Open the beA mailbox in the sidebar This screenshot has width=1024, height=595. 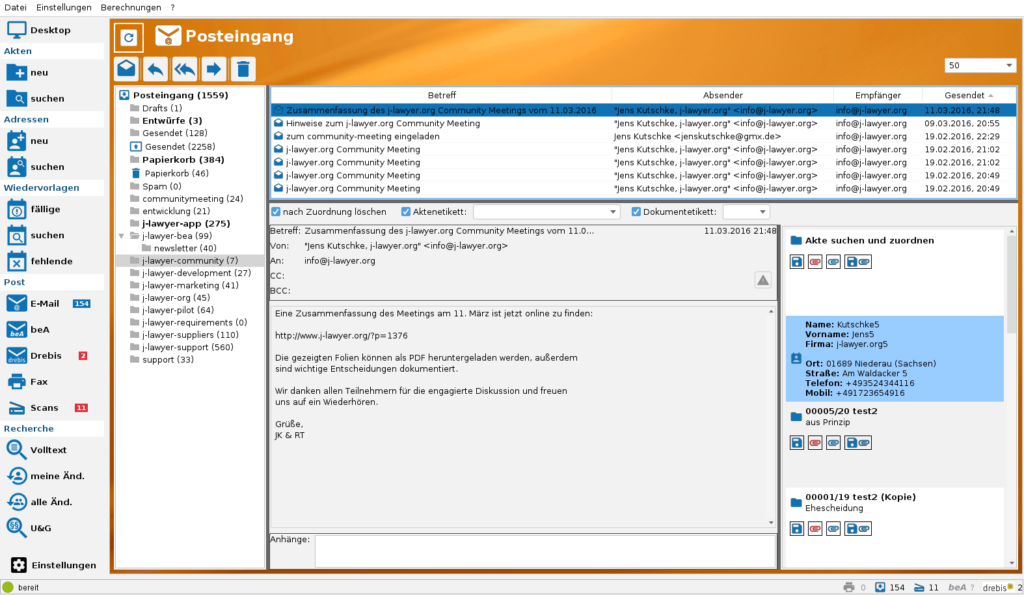[29, 330]
